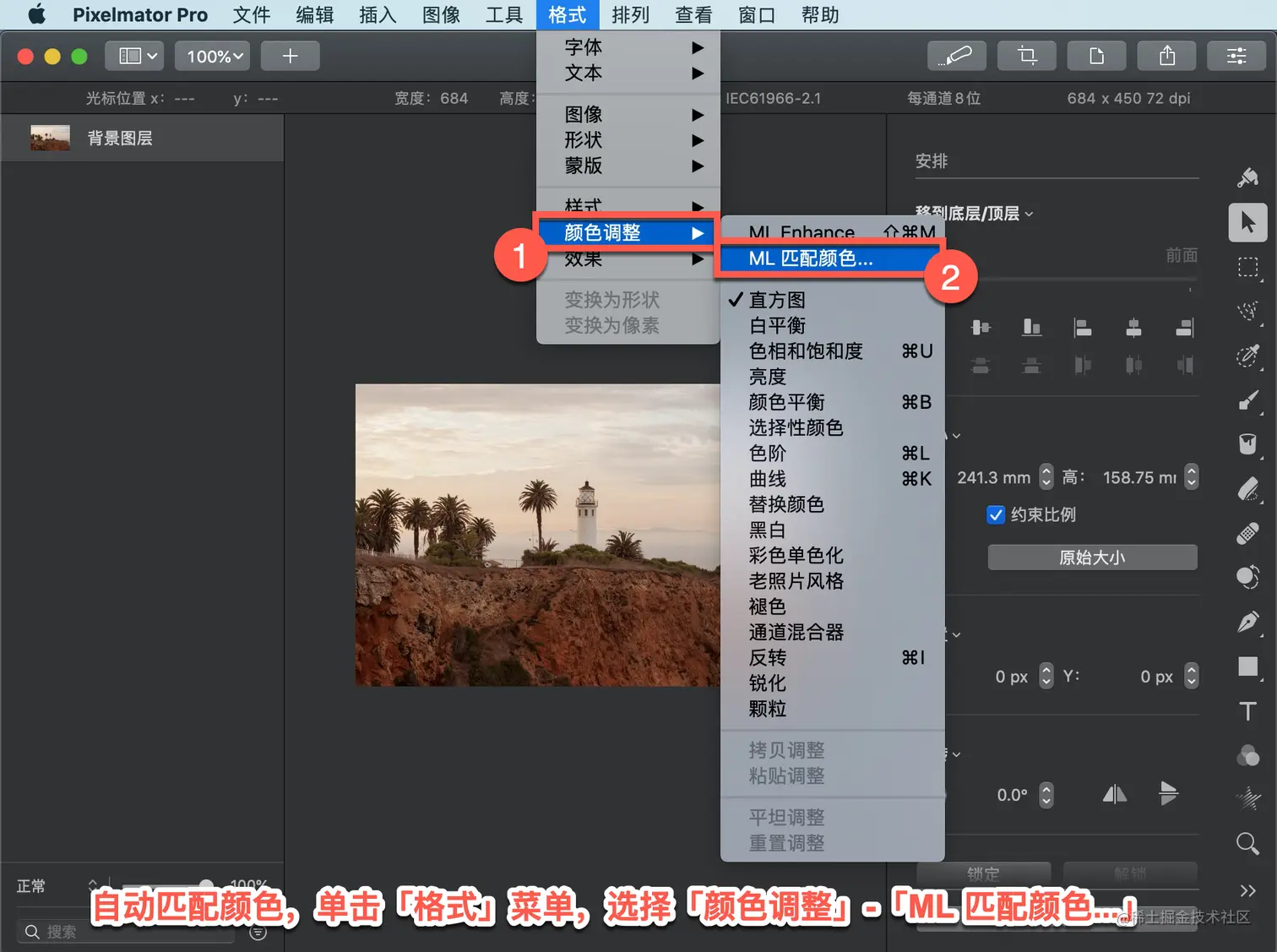Viewport: 1277px width, 952px height.
Task: Choose 色相和饱和度 adjustment
Action: pos(832,351)
